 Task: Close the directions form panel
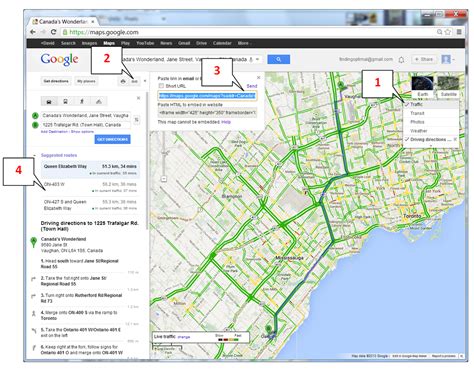coord(138,98)
